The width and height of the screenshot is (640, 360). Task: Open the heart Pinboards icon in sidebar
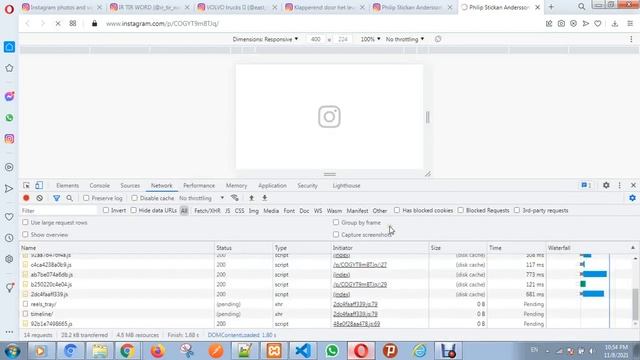point(9,217)
